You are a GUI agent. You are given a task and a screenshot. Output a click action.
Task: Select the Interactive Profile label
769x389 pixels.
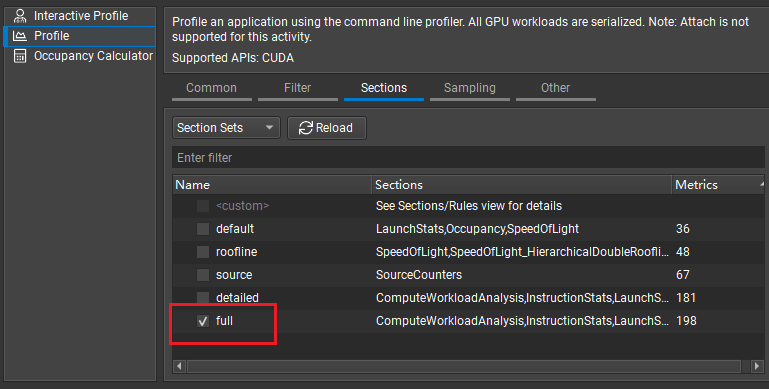(81, 16)
